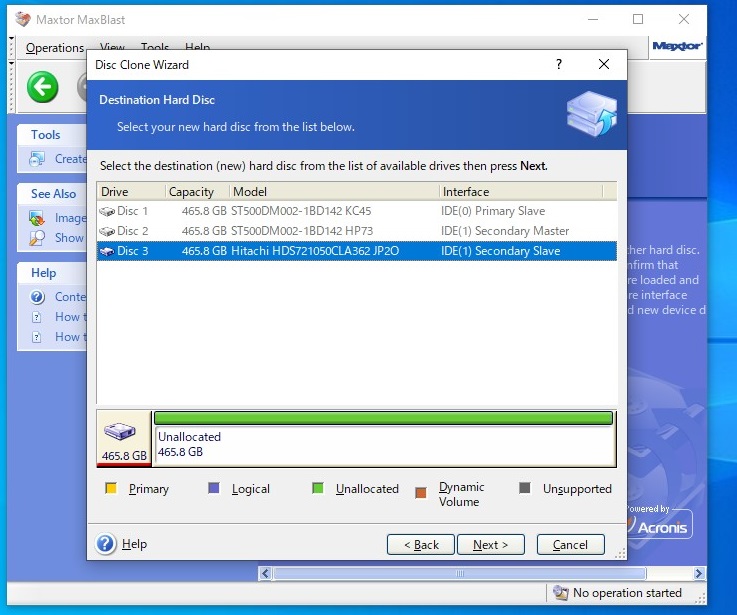Click the horizontal scrollbar left arrow
Image resolution: width=737 pixels, height=615 pixels.
[265, 574]
